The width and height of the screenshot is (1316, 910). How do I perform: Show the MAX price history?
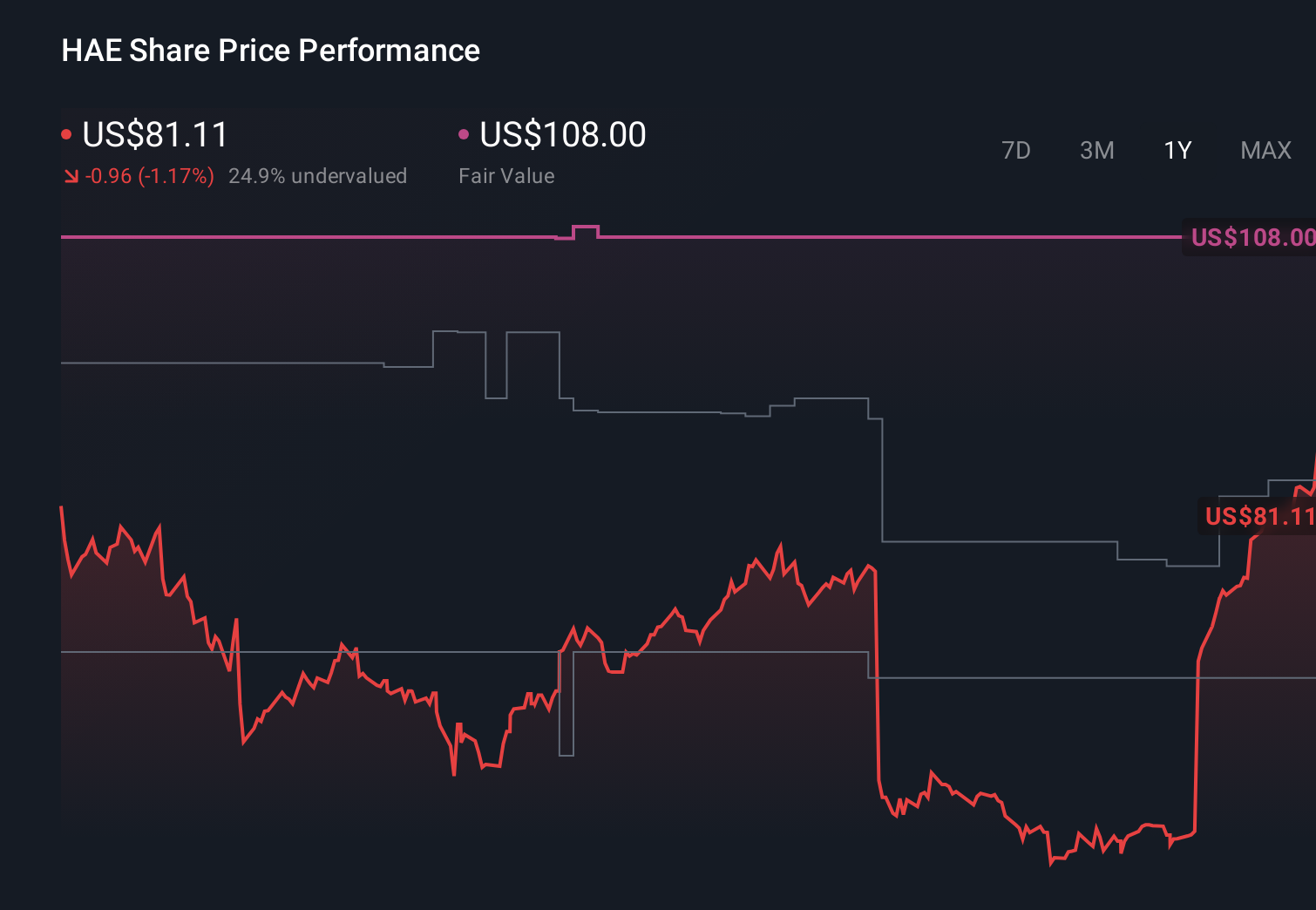coord(1265,151)
